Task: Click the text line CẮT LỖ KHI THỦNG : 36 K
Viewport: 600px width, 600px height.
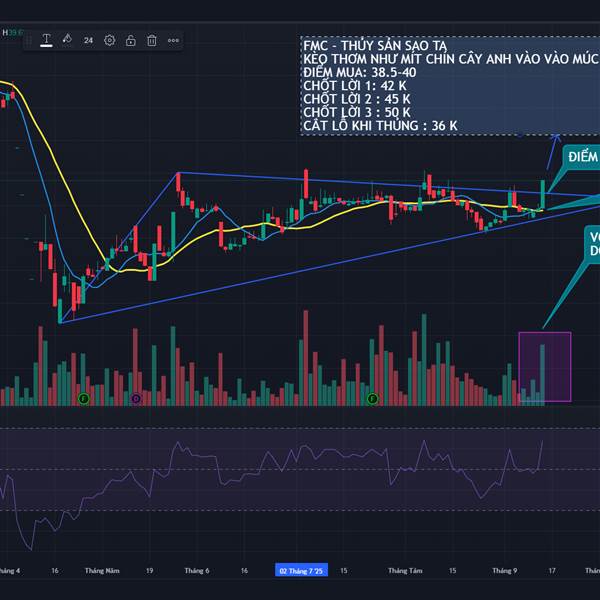Action: point(380,126)
